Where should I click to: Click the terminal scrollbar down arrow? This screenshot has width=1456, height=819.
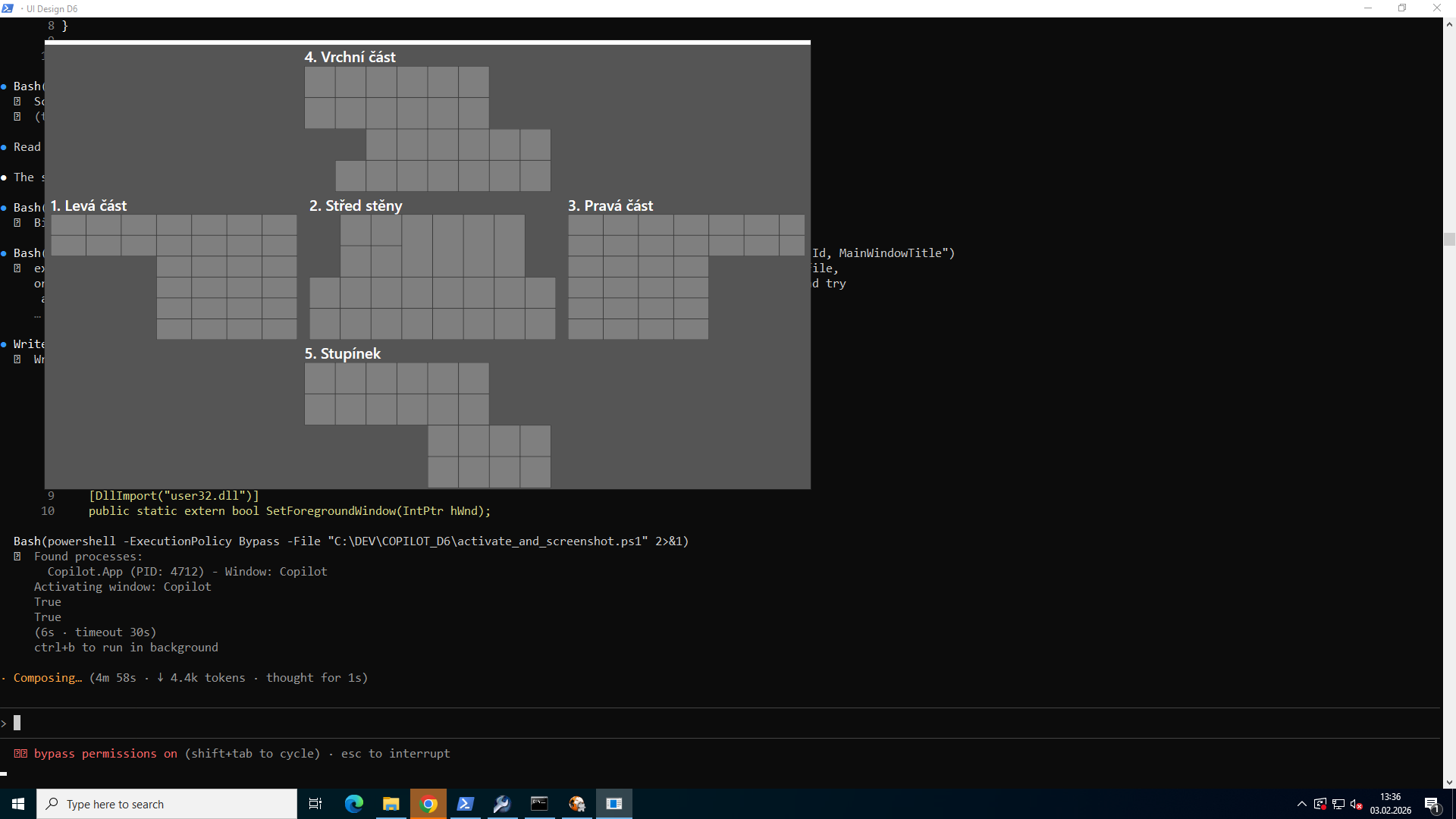click(1449, 782)
